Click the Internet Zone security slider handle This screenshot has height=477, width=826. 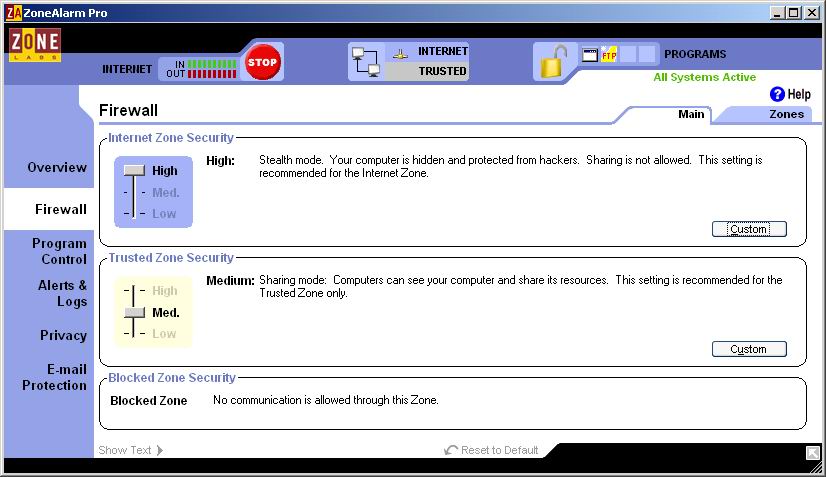coord(134,170)
